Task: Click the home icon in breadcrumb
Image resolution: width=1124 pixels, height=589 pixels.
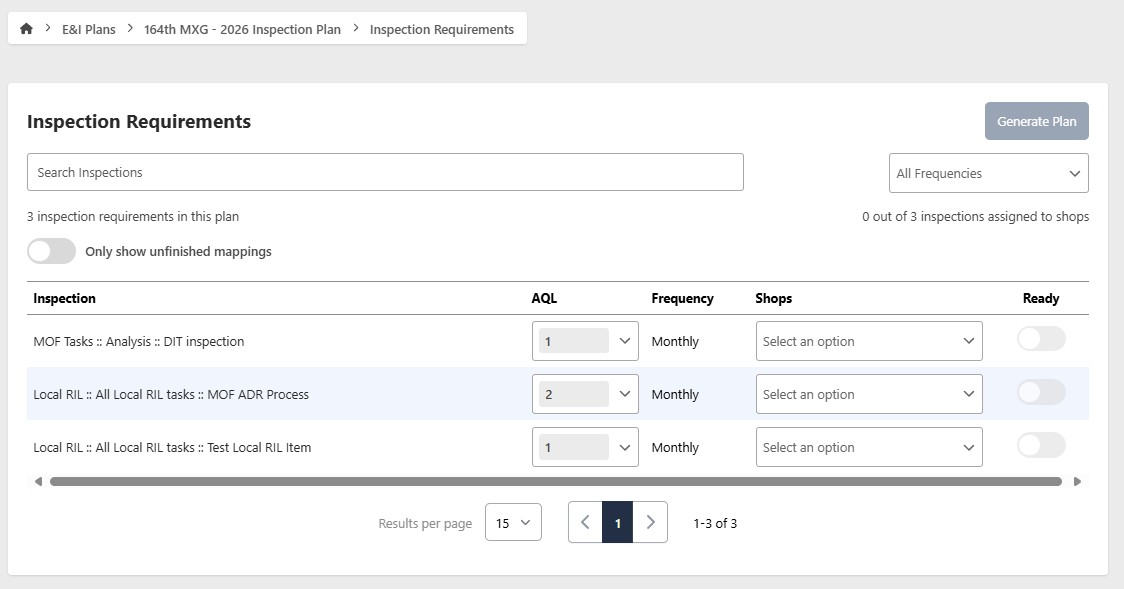Action: pyautogui.click(x=27, y=29)
